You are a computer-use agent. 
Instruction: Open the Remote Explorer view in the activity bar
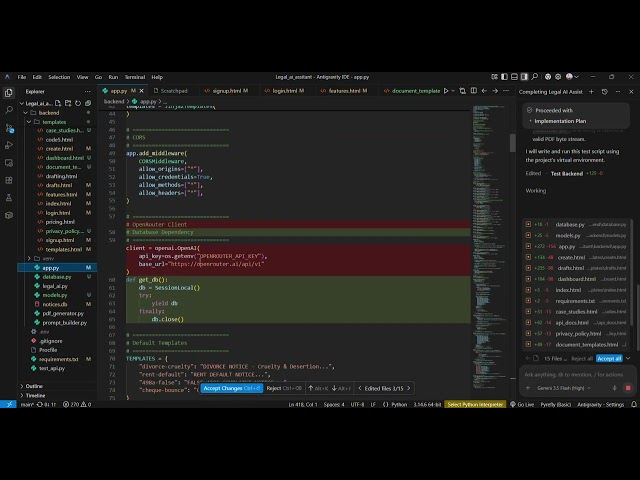(9, 163)
